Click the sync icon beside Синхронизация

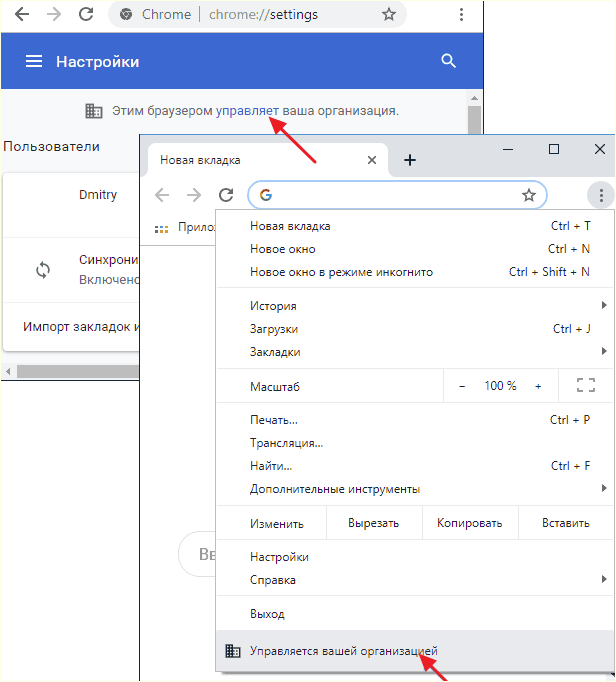(43, 270)
